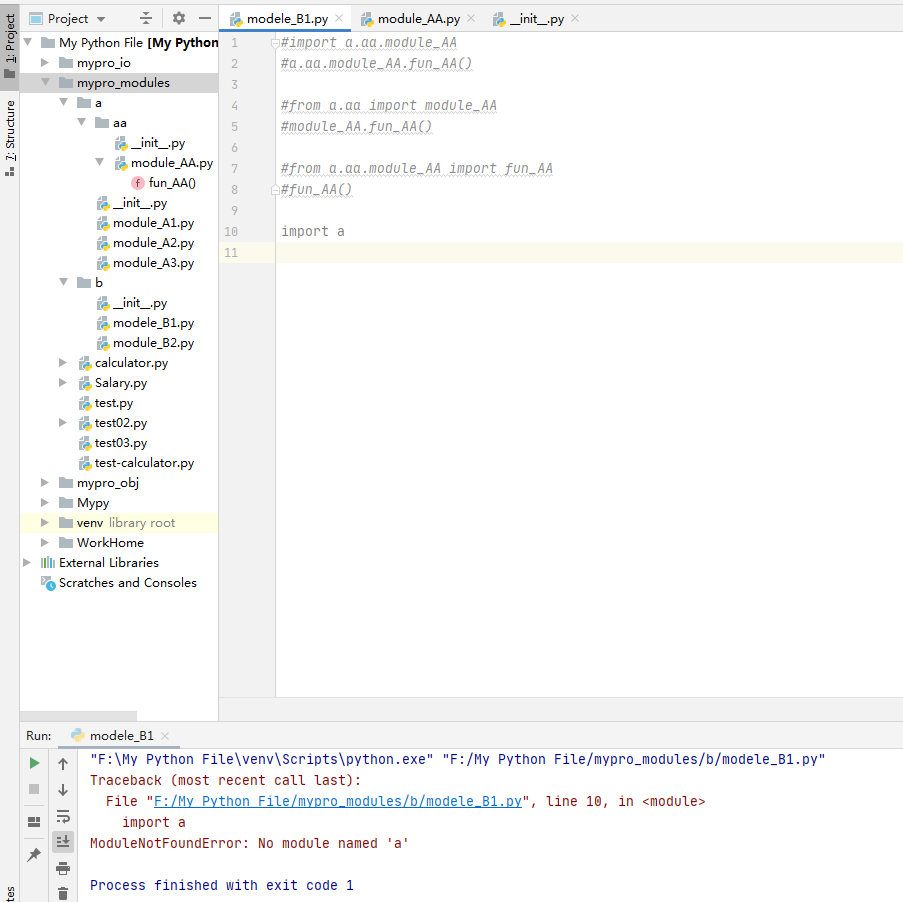Toggle the Structure tool window button
This screenshot has width=903, height=902.
[x=10, y=137]
